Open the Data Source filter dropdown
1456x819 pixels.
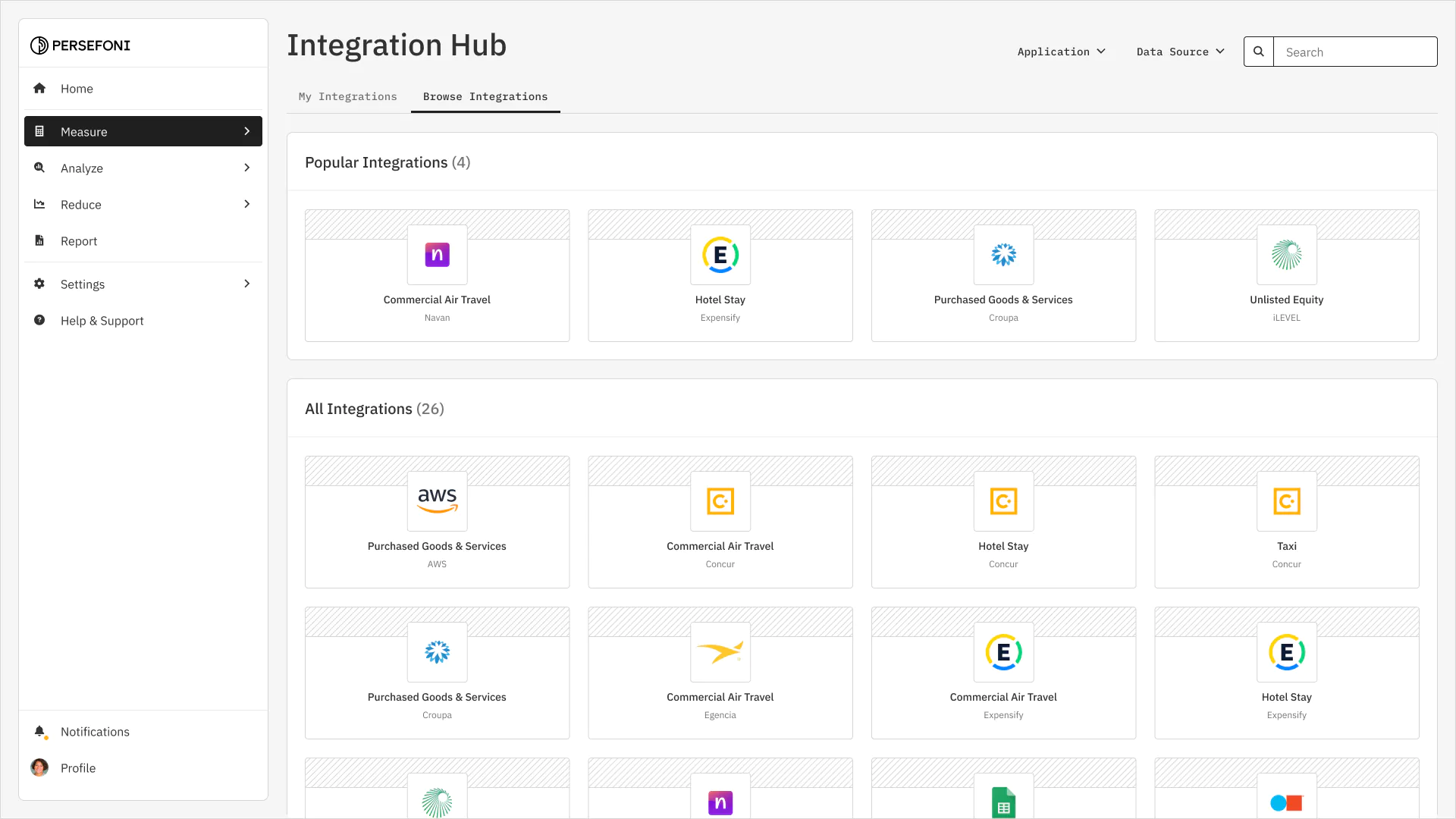pyautogui.click(x=1179, y=52)
